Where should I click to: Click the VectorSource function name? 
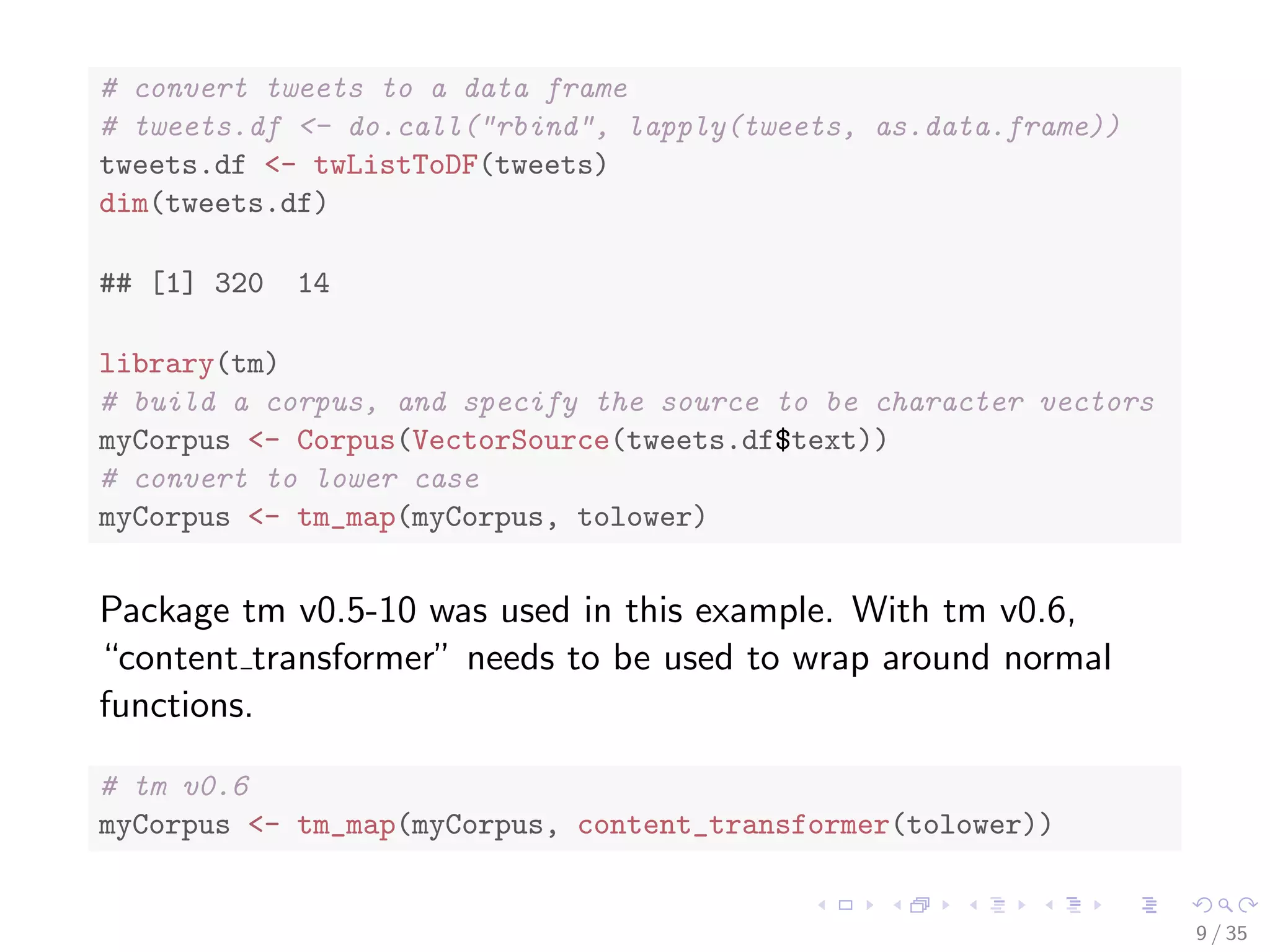pos(511,440)
